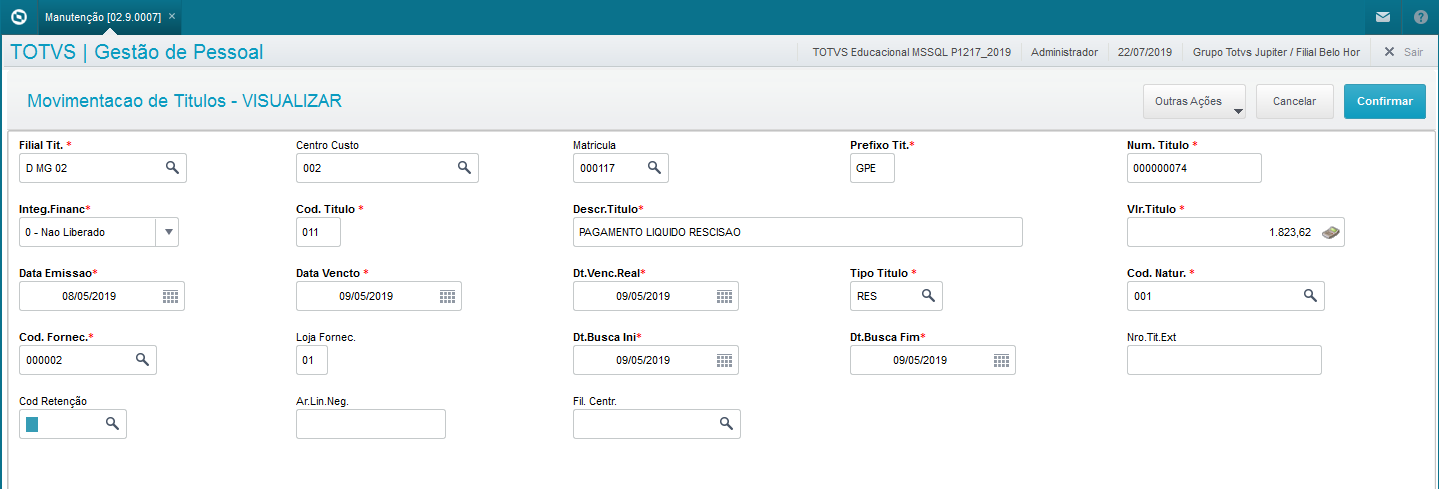Click the 22/07/2019 date in header

tap(1145, 52)
